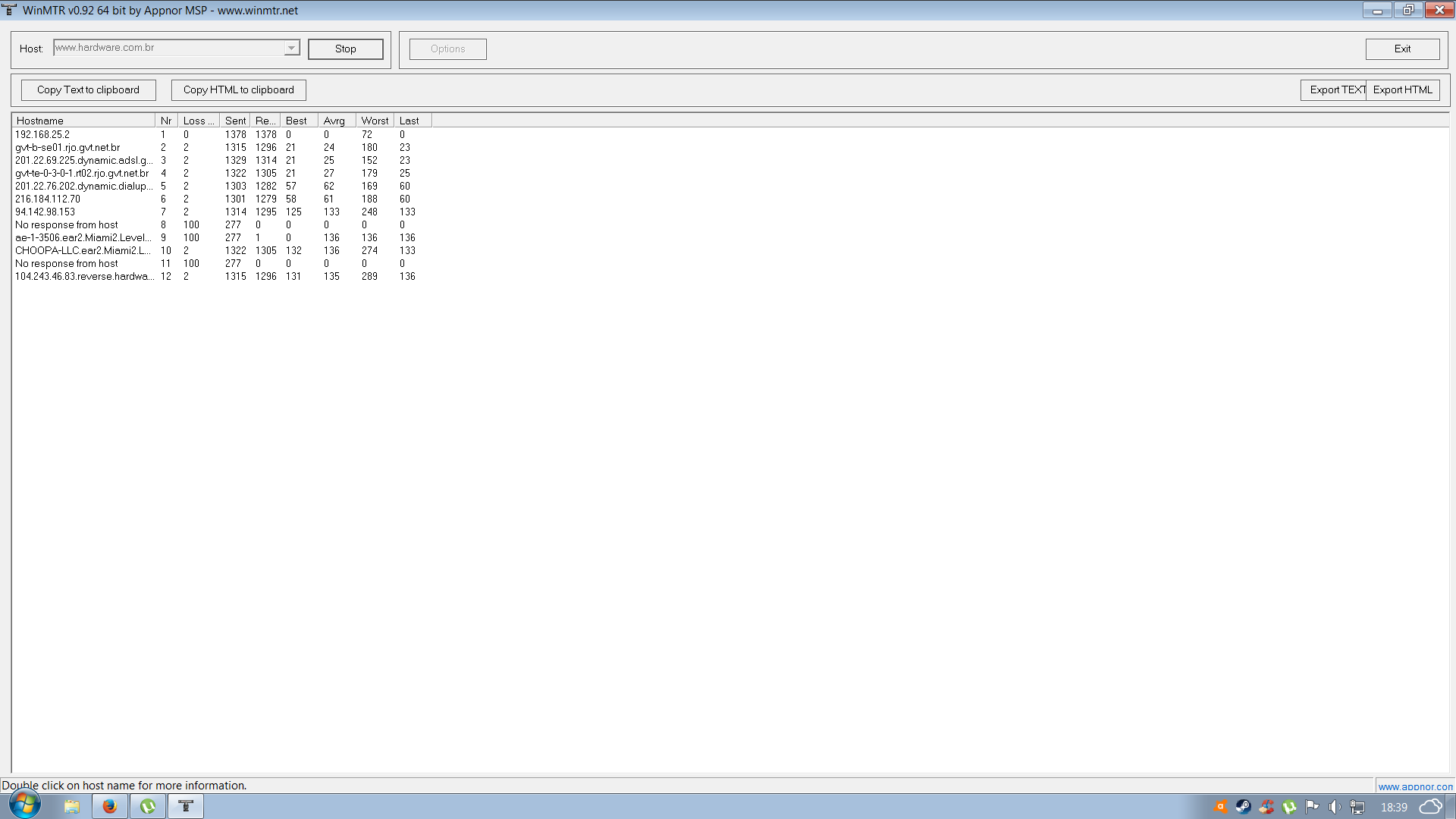Open the uTorrent tray icon
1456x819 pixels.
(1289, 807)
